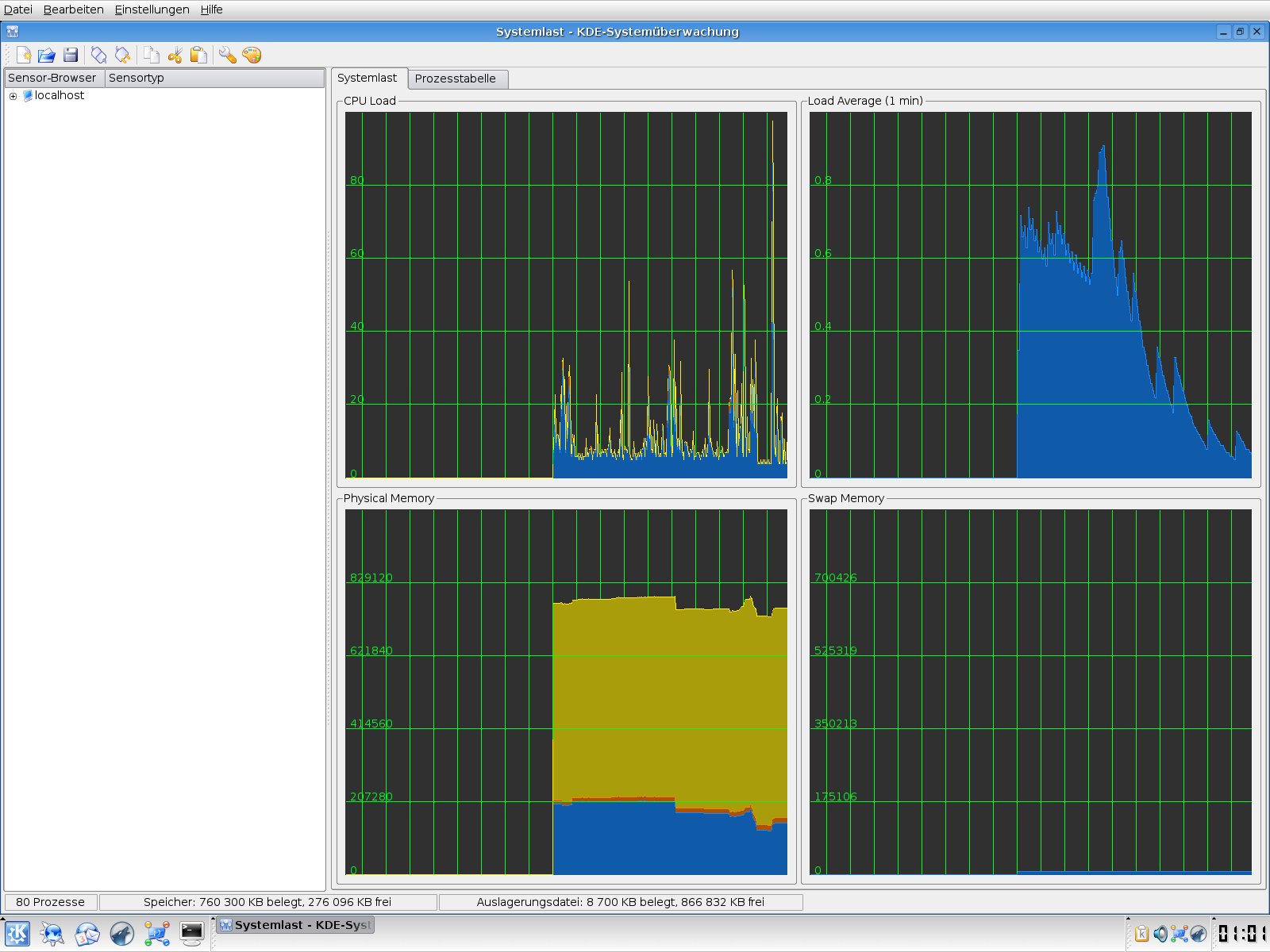This screenshot has height=952, width=1270.
Task: Click the Amarok wolf tray icon
Action: tap(1199, 934)
